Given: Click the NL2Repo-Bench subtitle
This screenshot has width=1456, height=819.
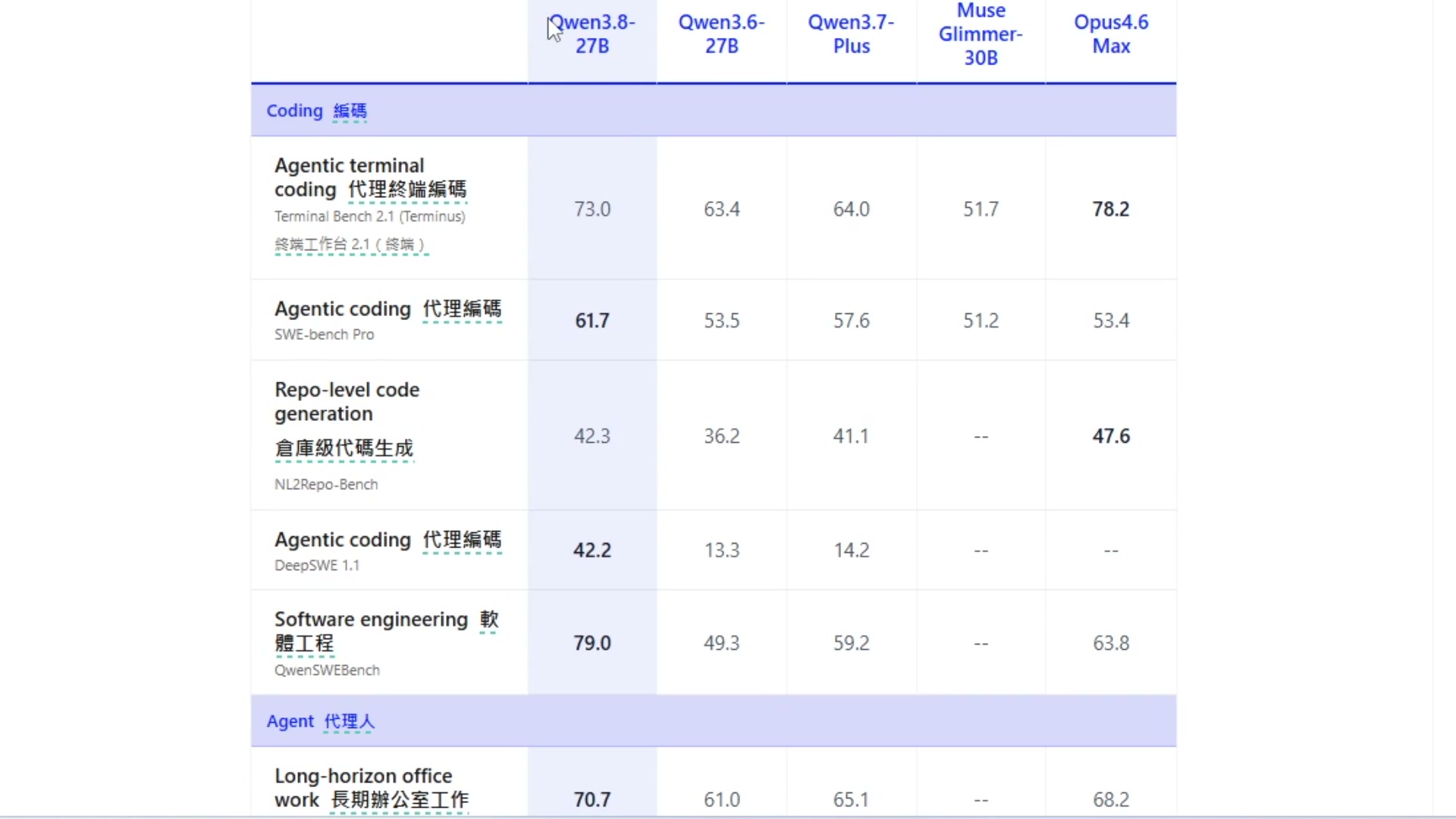Looking at the screenshot, I should [x=326, y=485].
